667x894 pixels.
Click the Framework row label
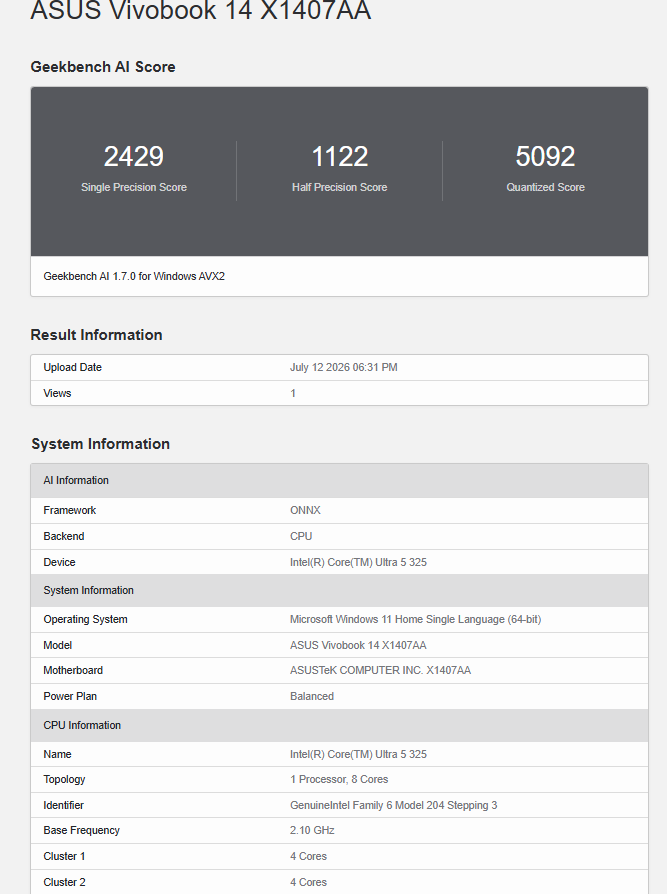pyautogui.click(x=70, y=510)
